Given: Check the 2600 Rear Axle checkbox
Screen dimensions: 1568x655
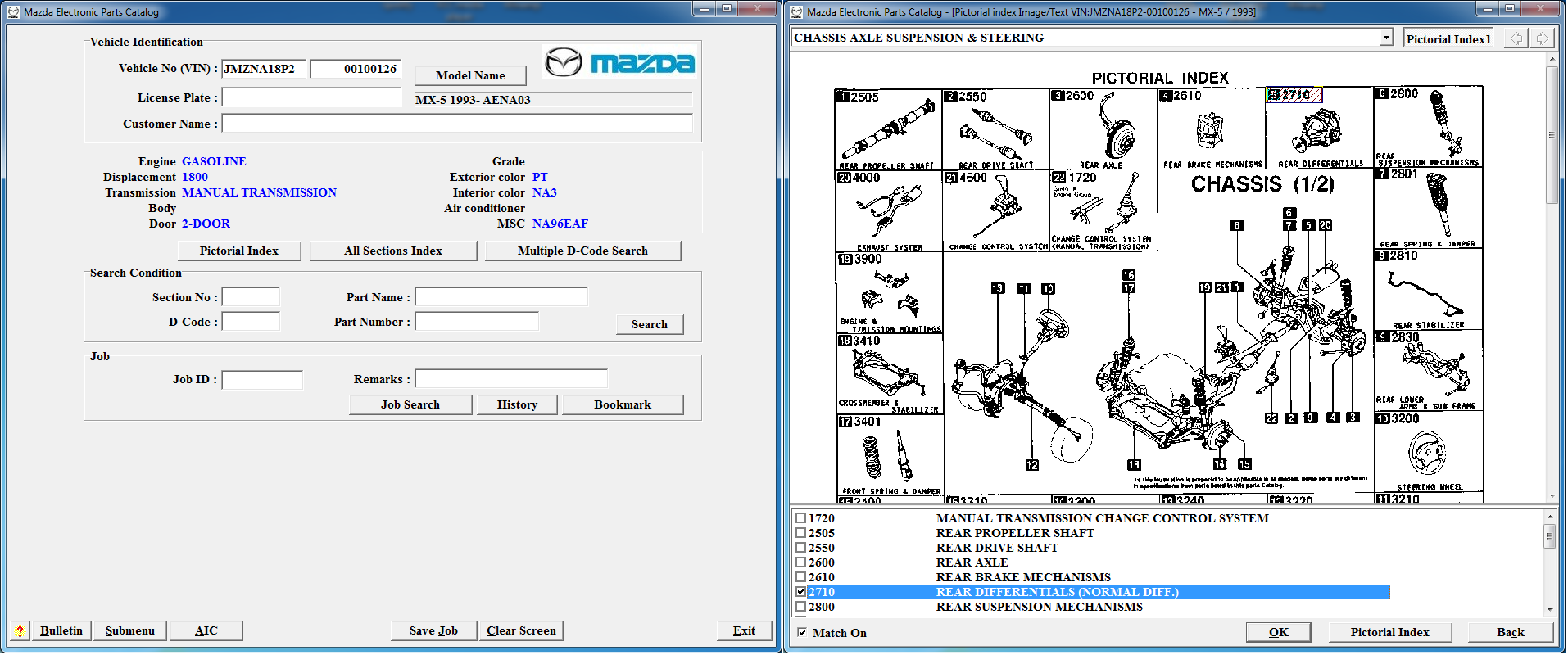Looking at the screenshot, I should pos(801,562).
